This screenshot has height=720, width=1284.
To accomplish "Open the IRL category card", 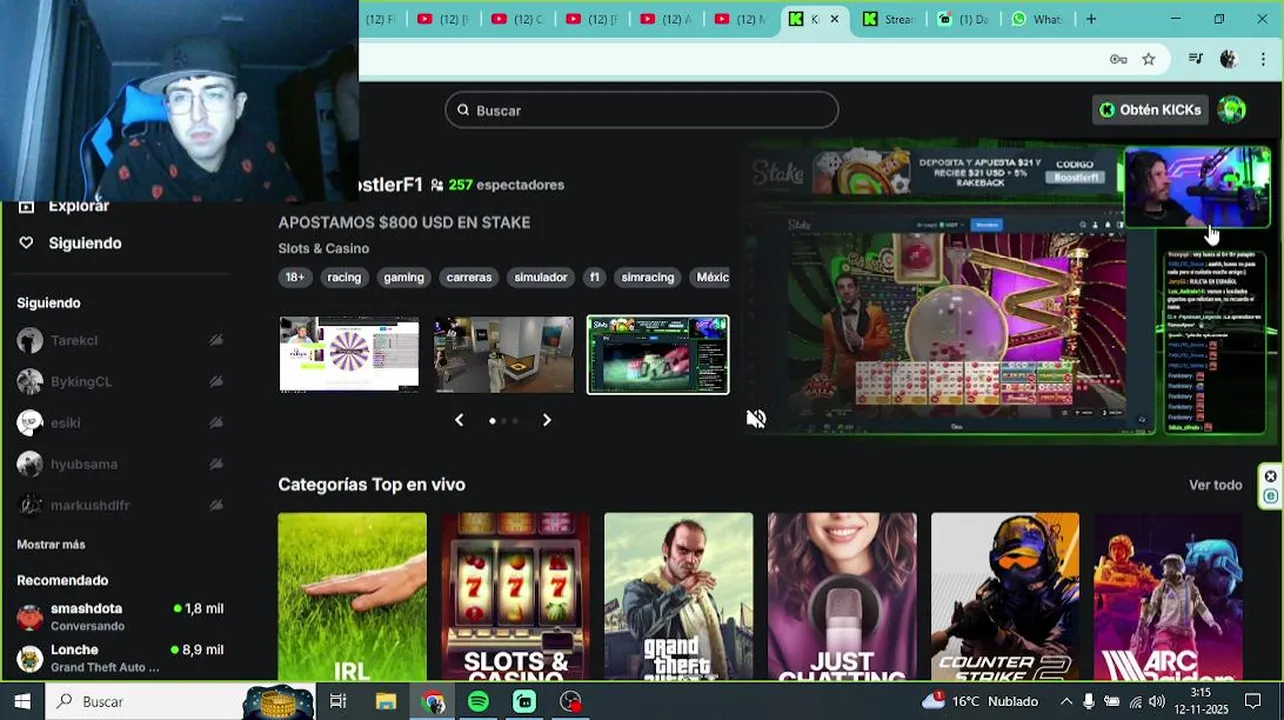I will 352,597.
